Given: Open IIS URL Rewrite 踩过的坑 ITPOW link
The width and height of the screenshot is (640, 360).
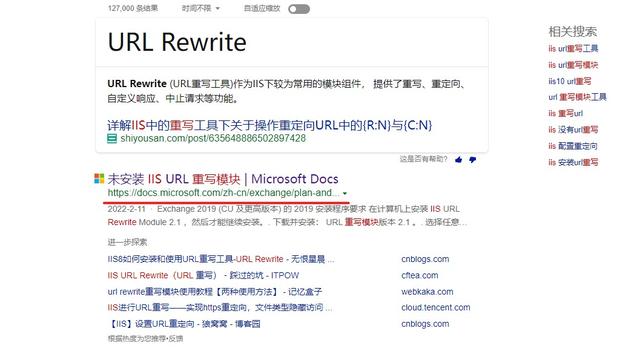Looking at the screenshot, I should pos(203,276).
